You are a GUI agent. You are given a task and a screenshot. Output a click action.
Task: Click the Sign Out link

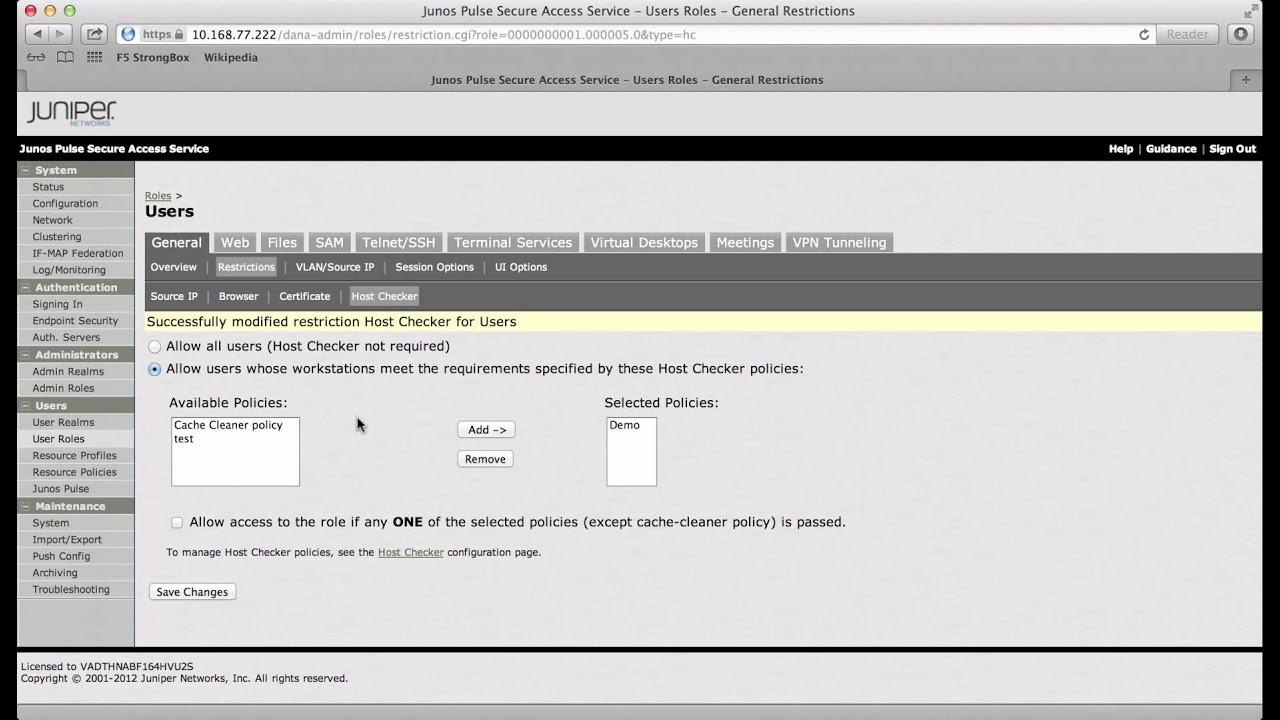click(1232, 149)
